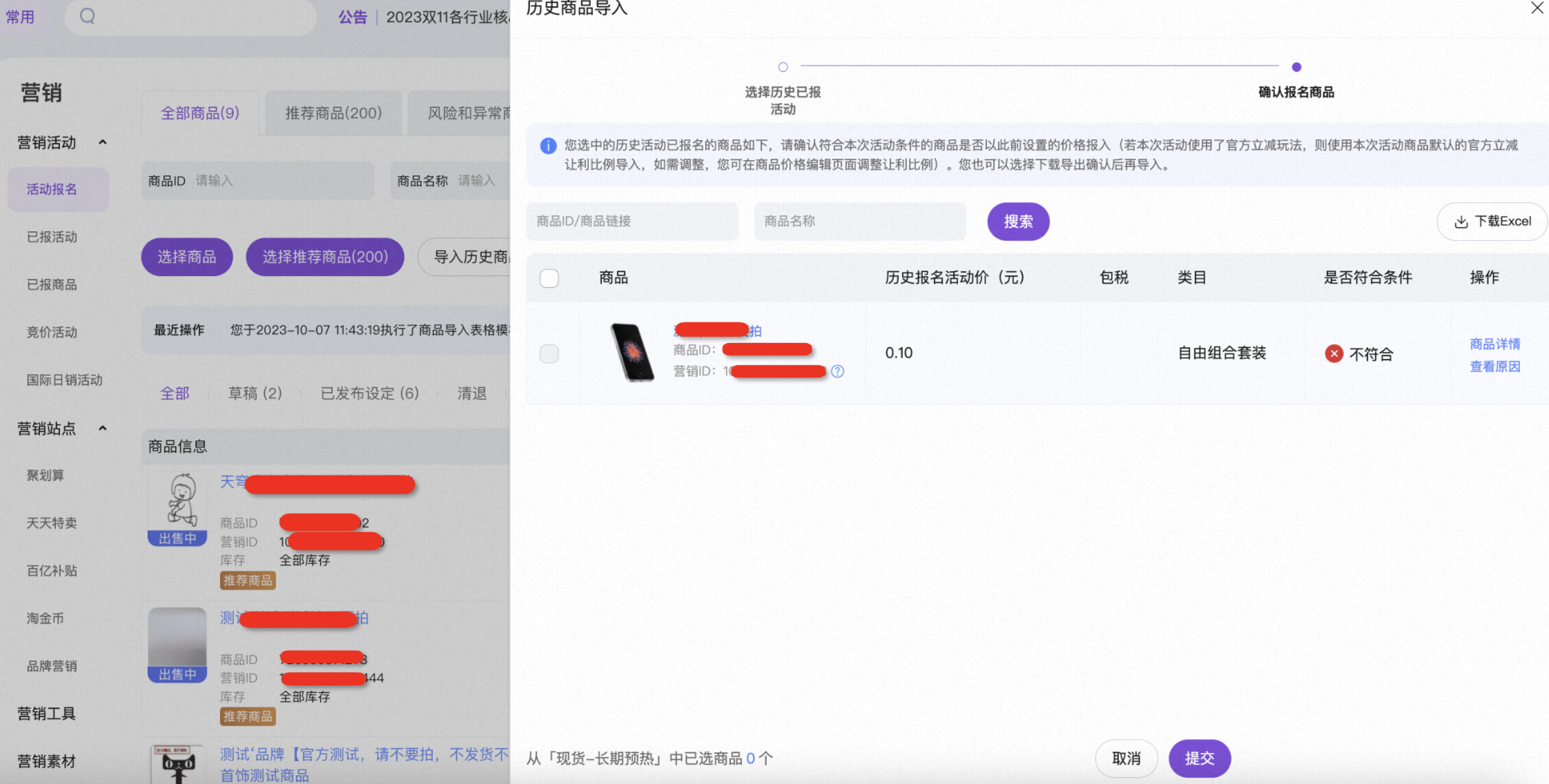The width and height of the screenshot is (1549, 784).
Task: Click the first 推荐商品 orange tag
Action: [x=248, y=580]
